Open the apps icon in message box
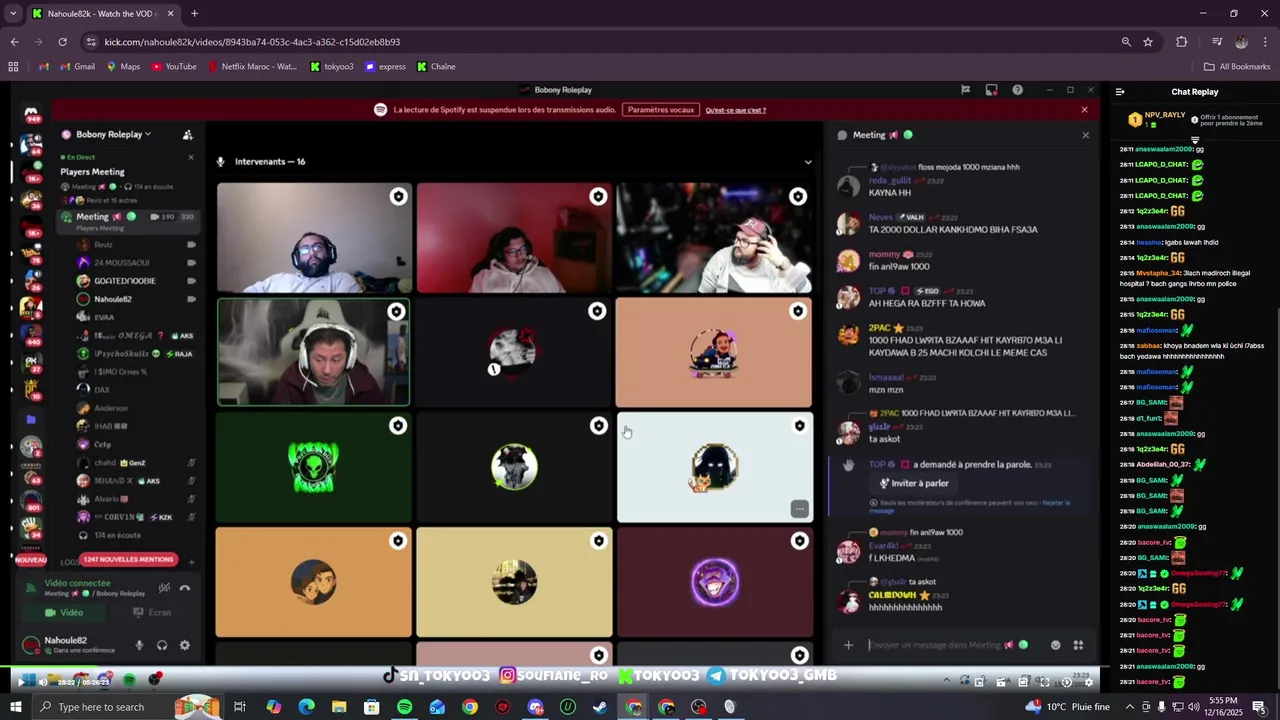Viewport: 1280px width, 720px height. [x=1078, y=645]
